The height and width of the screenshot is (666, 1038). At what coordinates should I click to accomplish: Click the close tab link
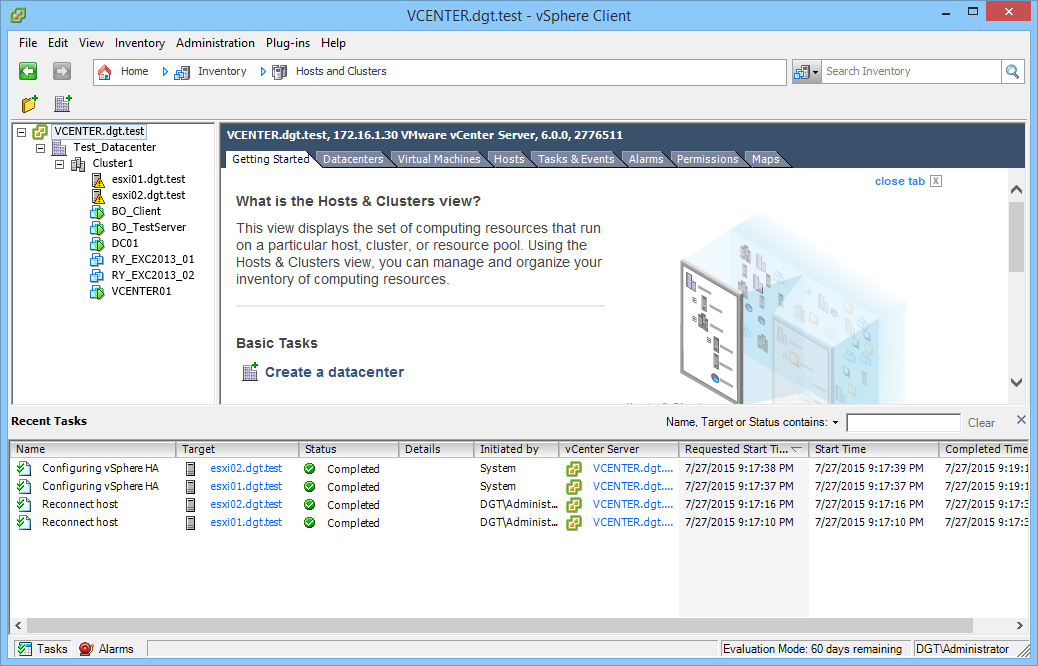coord(900,181)
